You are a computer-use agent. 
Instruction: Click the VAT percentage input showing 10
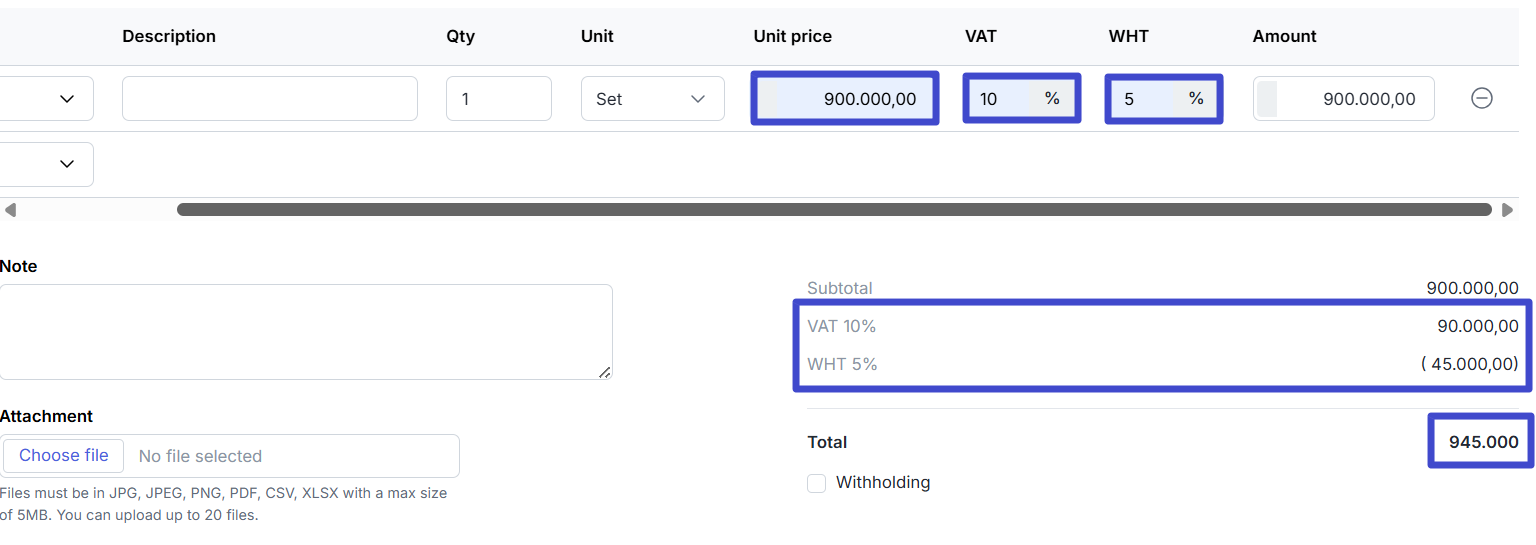1000,99
